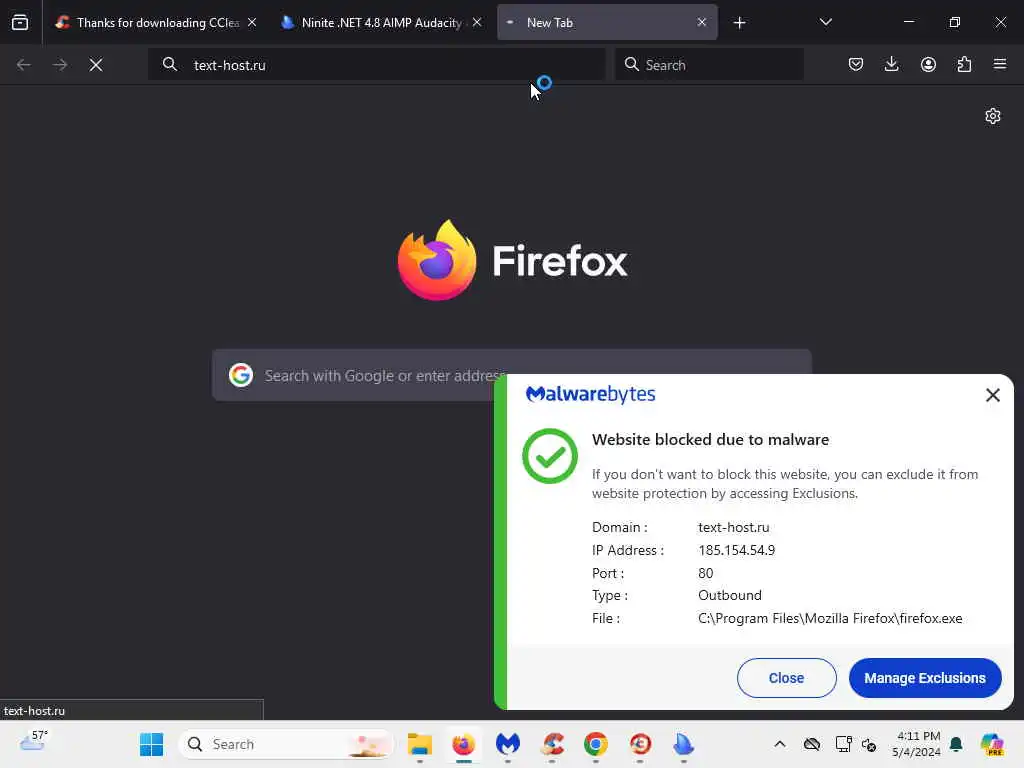This screenshot has width=1024, height=768.
Task: Expand the list all tabs chevron
Action: 825,22
